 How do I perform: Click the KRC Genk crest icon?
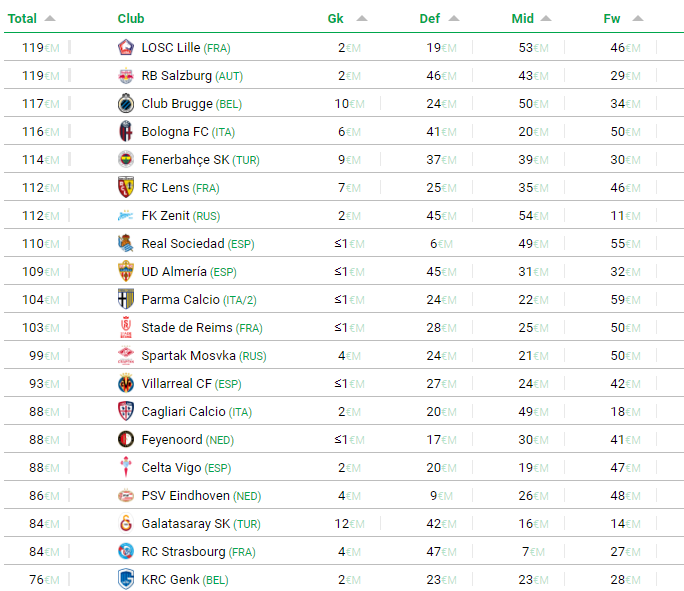[x=126, y=579]
